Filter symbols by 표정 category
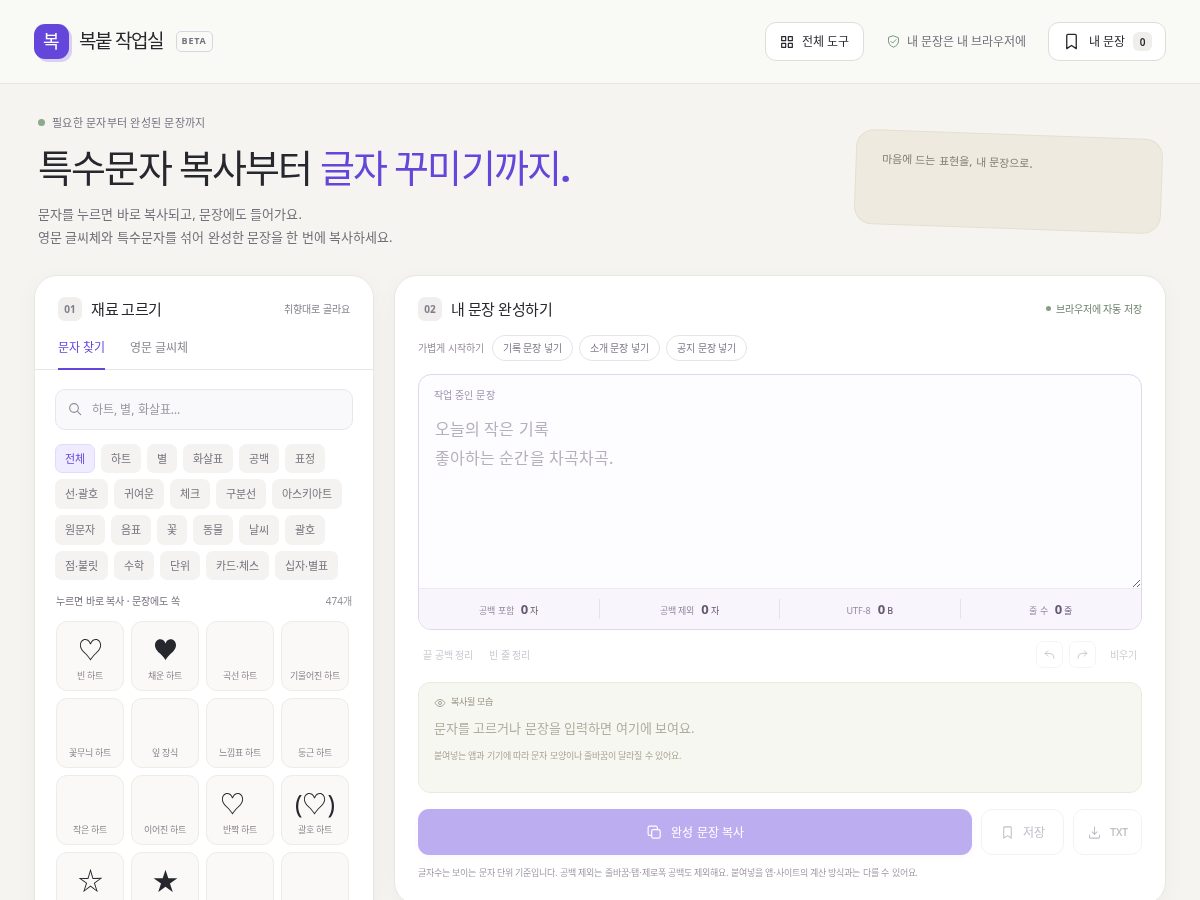The image size is (1200, 900). tap(305, 458)
